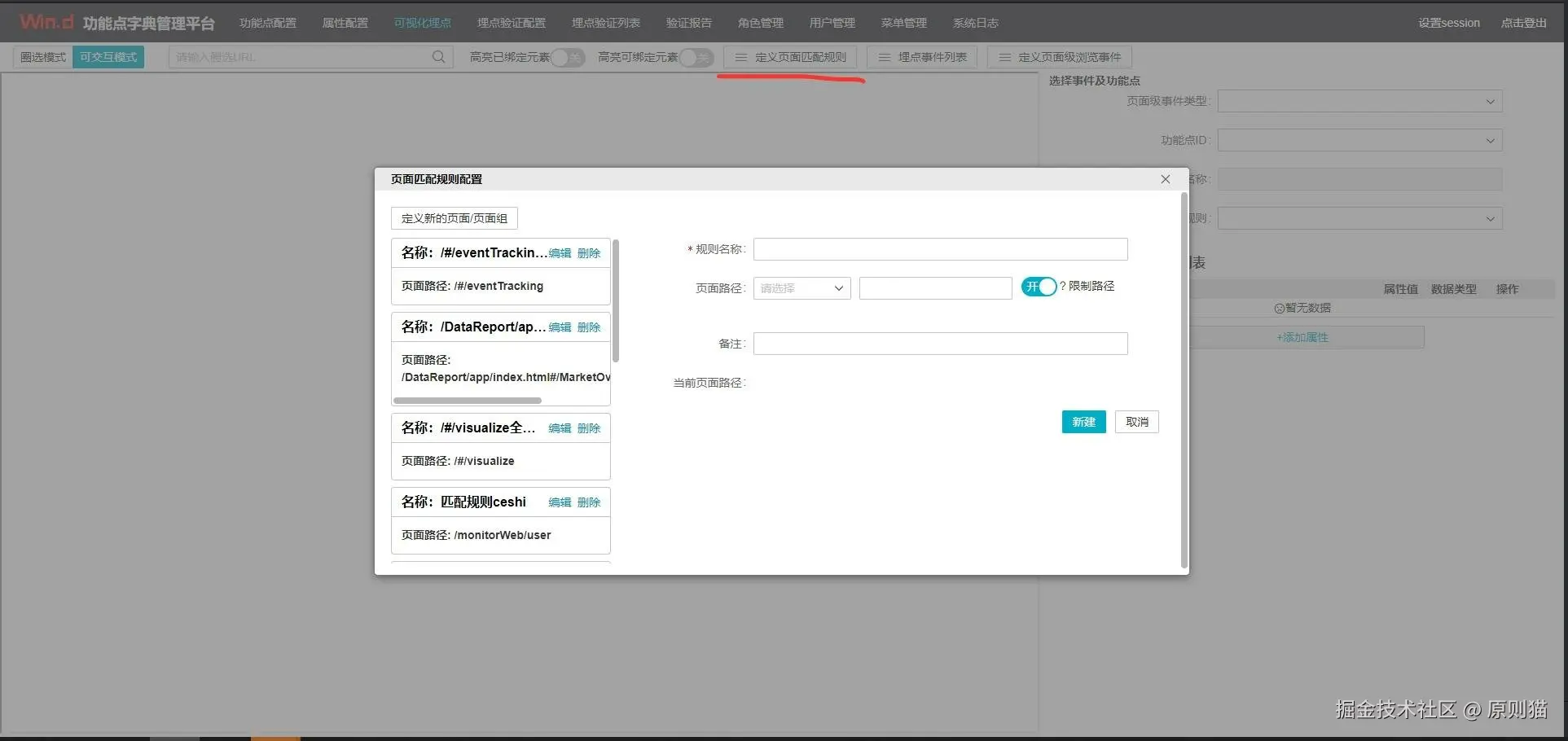The width and height of the screenshot is (1568, 741).
Task: Click the question mark beside 限制路径
Action: (1063, 286)
